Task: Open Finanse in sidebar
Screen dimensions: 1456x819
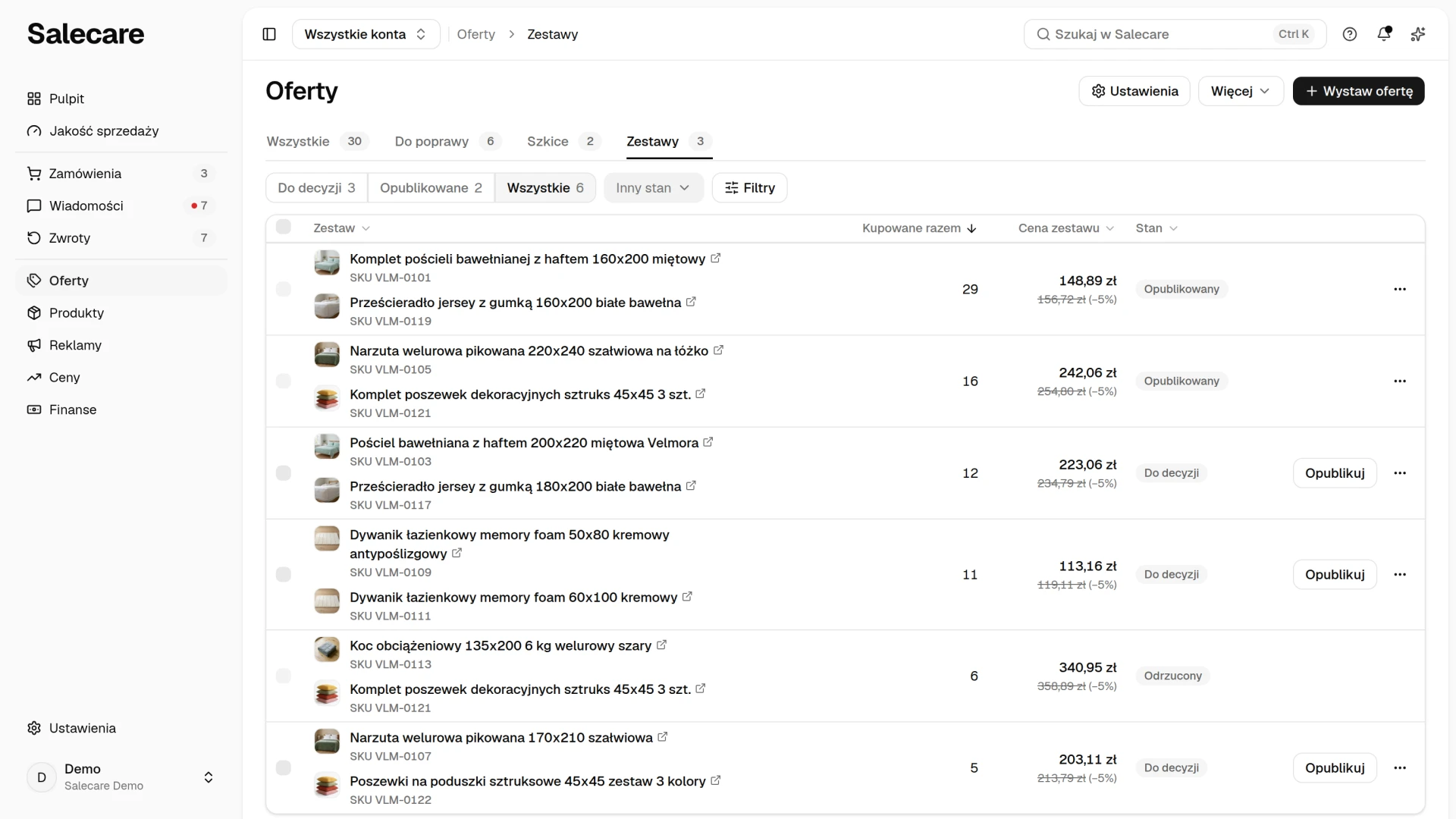Action: tap(121, 409)
